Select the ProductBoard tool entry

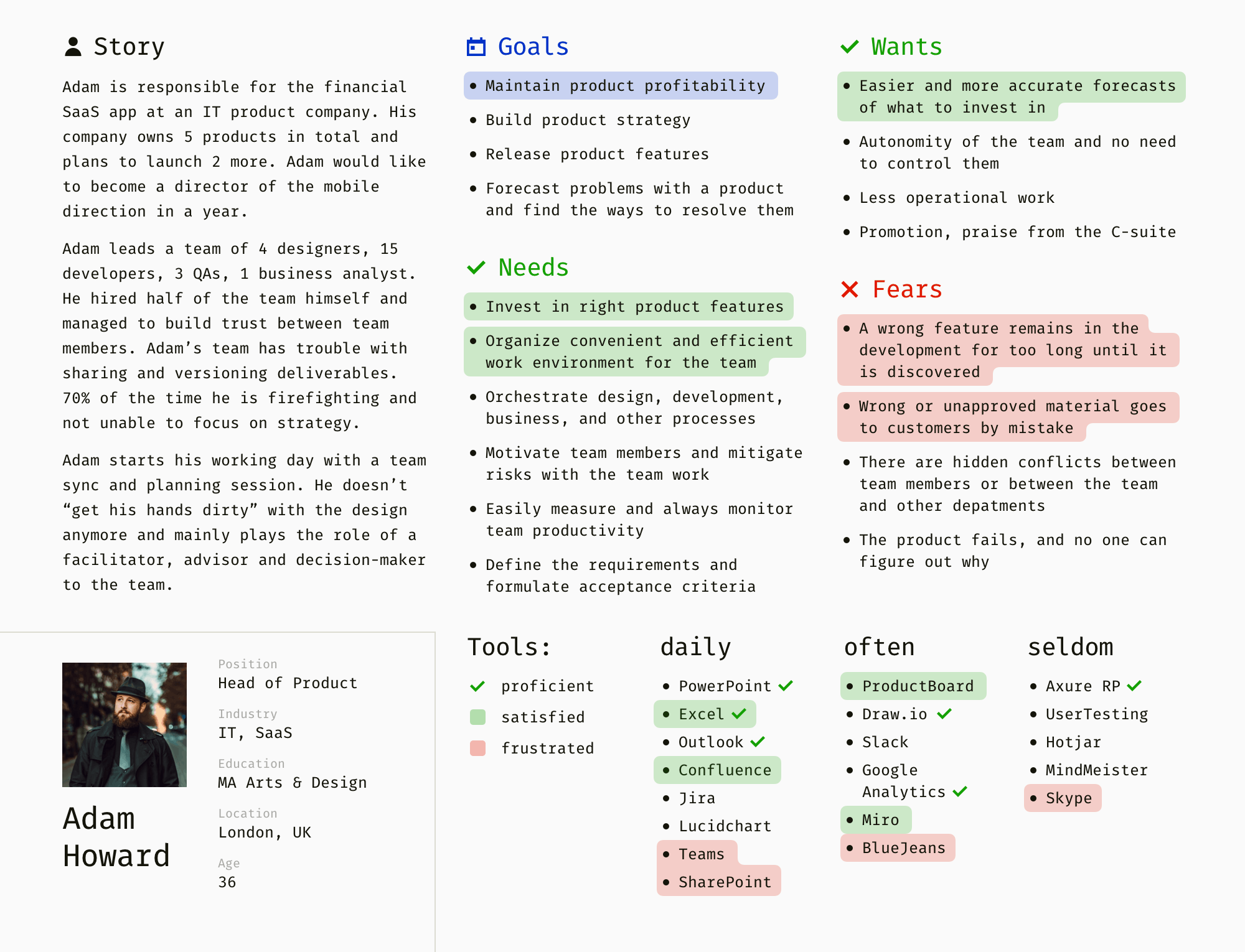(913, 686)
